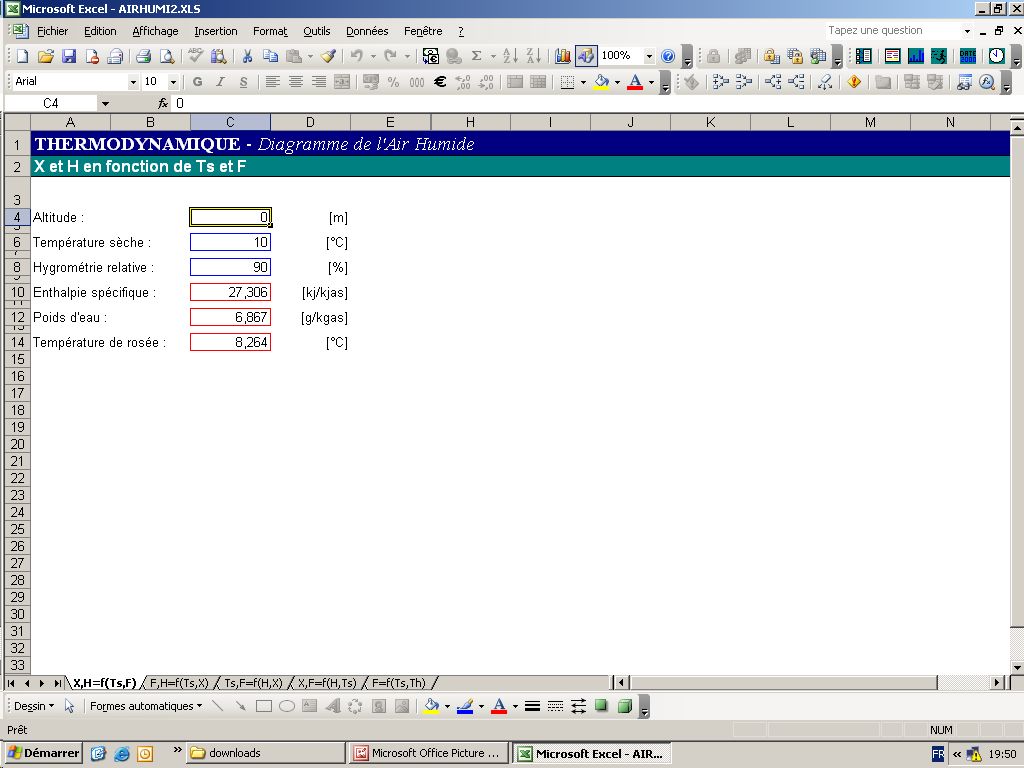Click the Undo arrow icon
Screen dimensions: 1024x768
(357, 56)
